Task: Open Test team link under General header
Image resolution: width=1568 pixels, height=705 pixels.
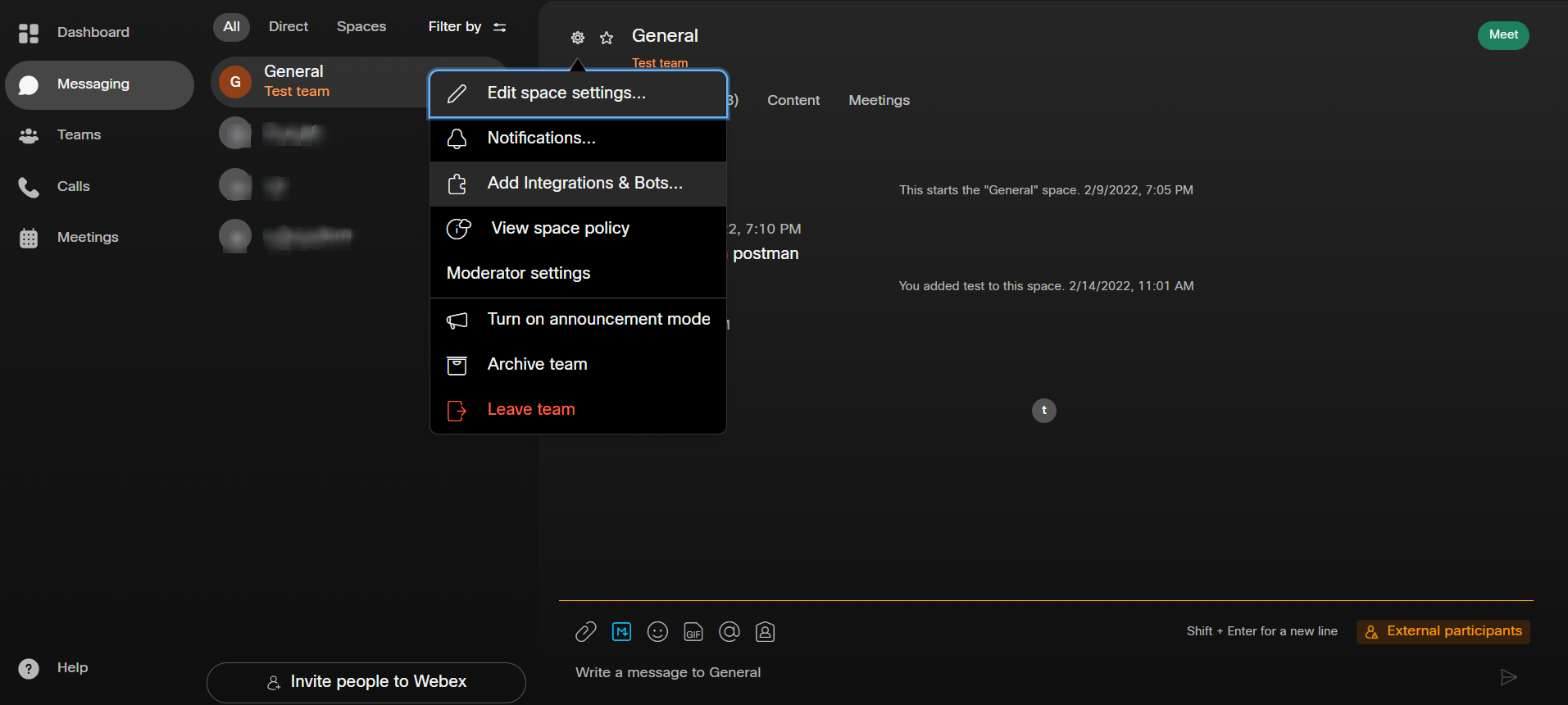Action: pyautogui.click(x=660, y=63)
